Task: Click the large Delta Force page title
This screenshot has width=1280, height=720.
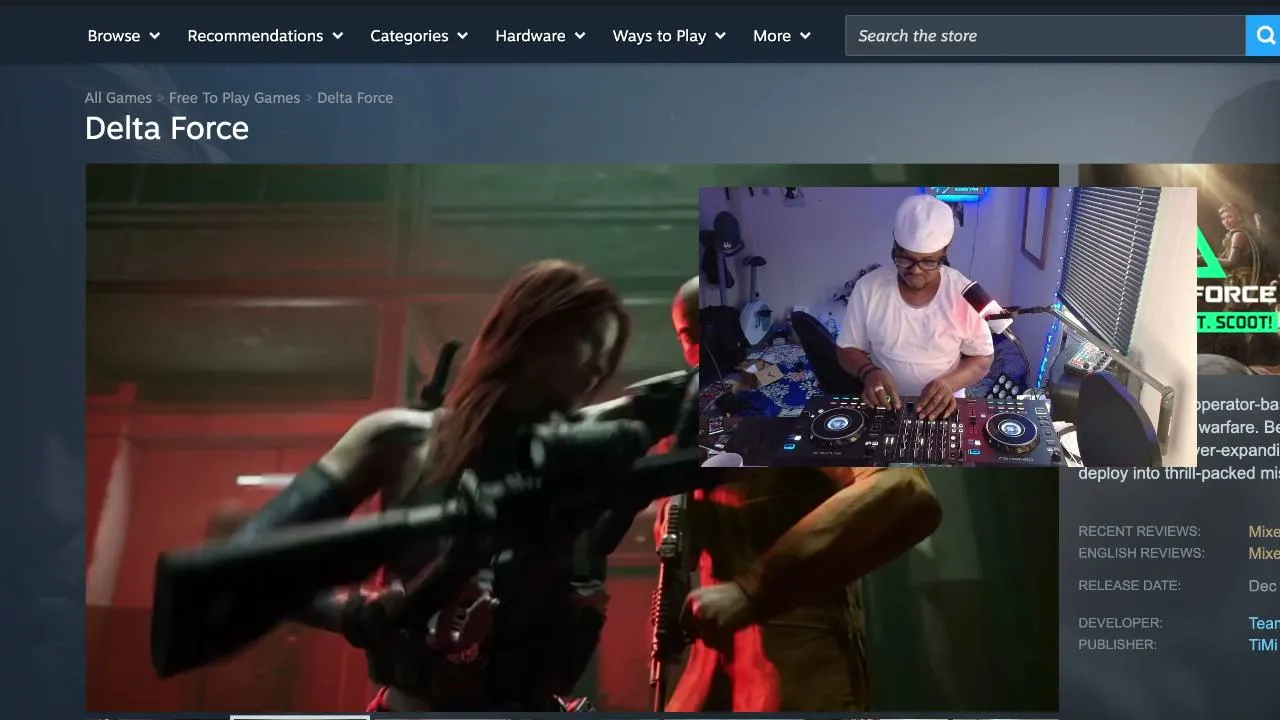Action: (x=167, y=128)
